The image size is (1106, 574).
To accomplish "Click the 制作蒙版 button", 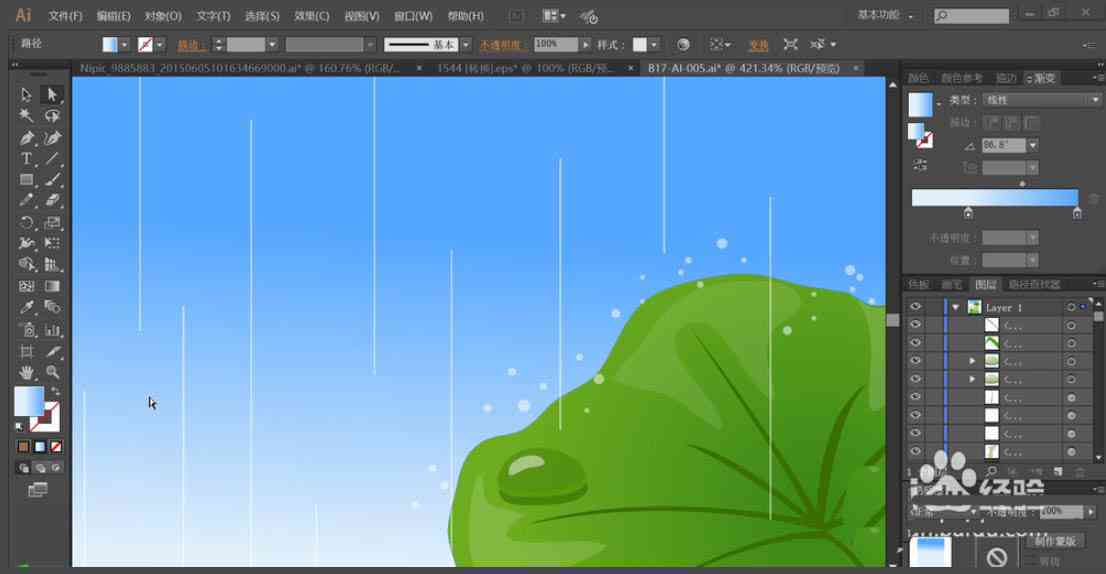I will (x=1055, y=541).
